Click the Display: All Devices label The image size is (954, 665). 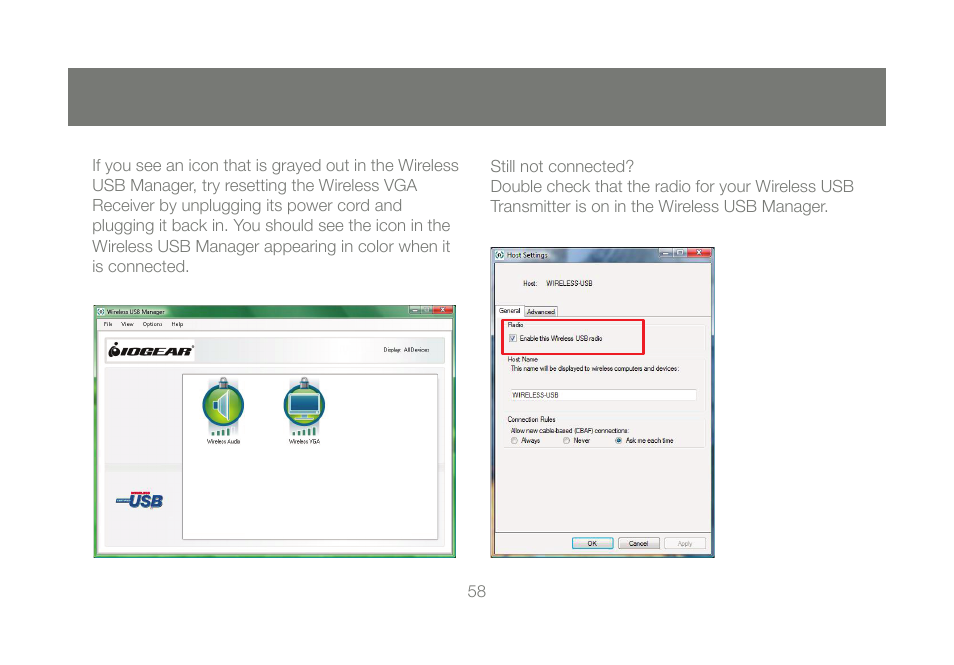(x=406, y=350)
